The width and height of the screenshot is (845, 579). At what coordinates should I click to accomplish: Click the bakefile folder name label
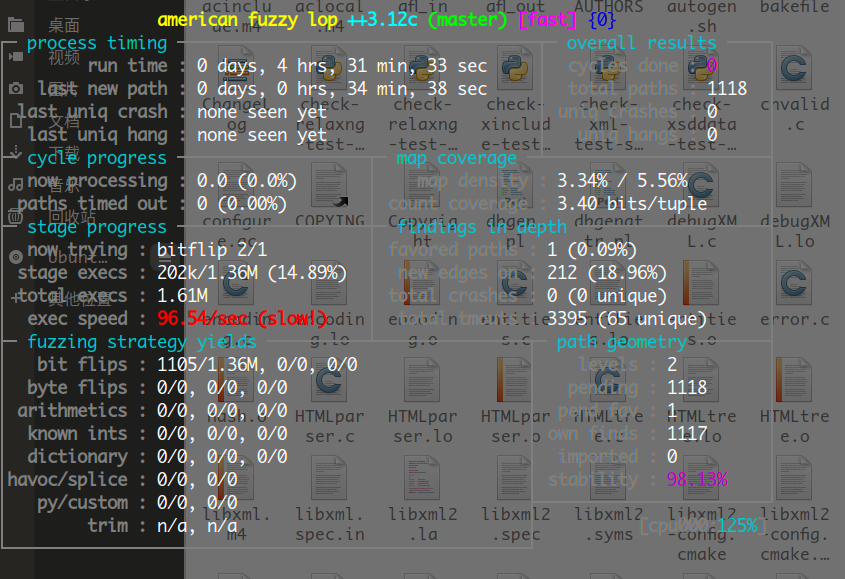click(x=795, y=6)
